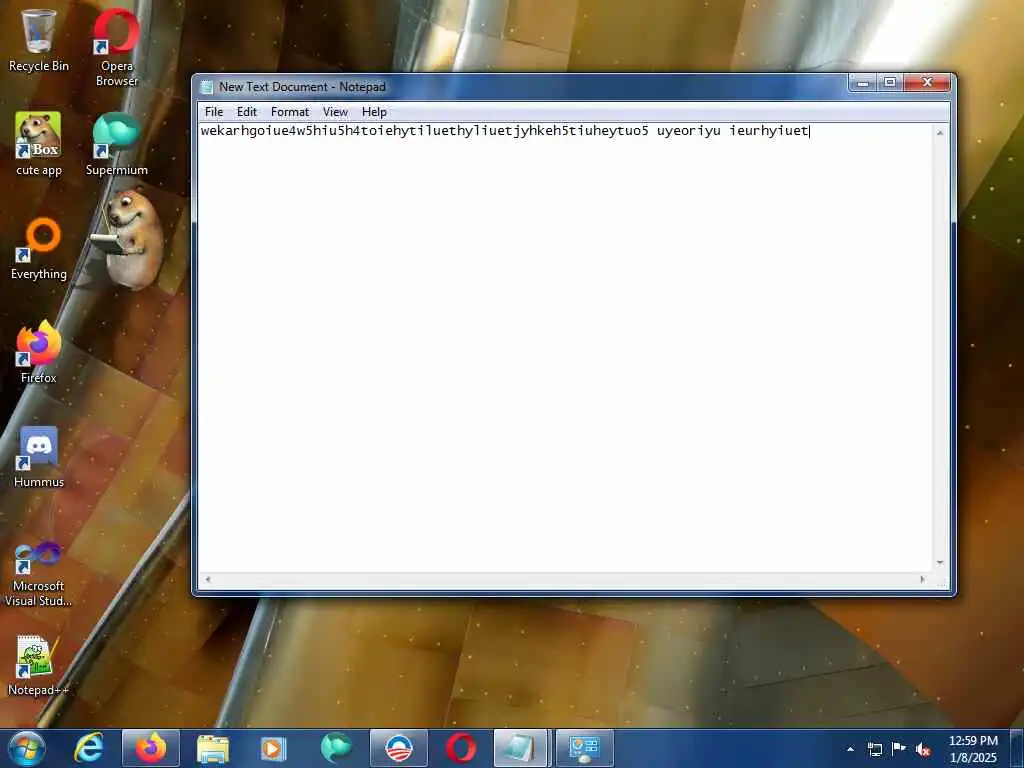Open the Help menu in Notepad
Screen dimensions: 1024x768
click(x=374, y=112)
